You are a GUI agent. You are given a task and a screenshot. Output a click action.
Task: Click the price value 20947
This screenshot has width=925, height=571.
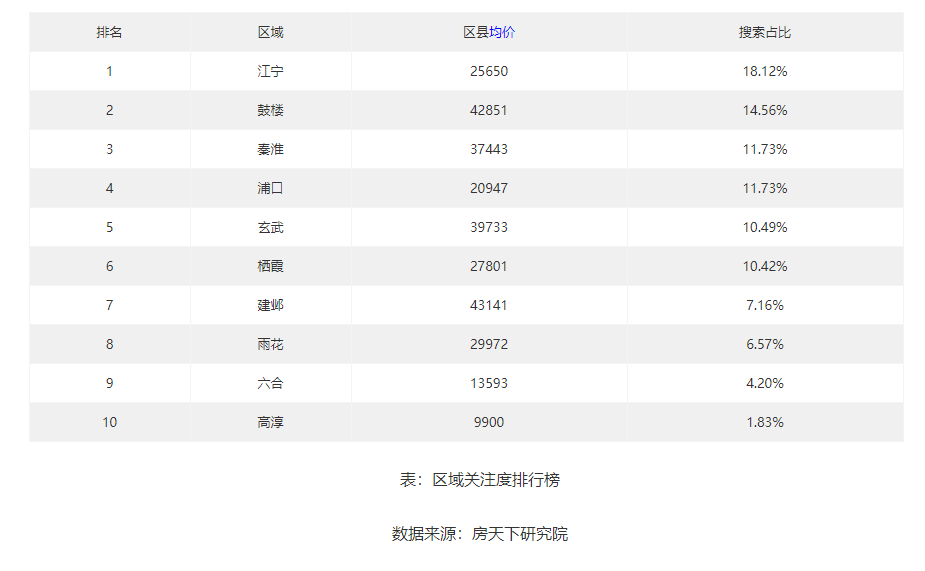coord(489,188)
